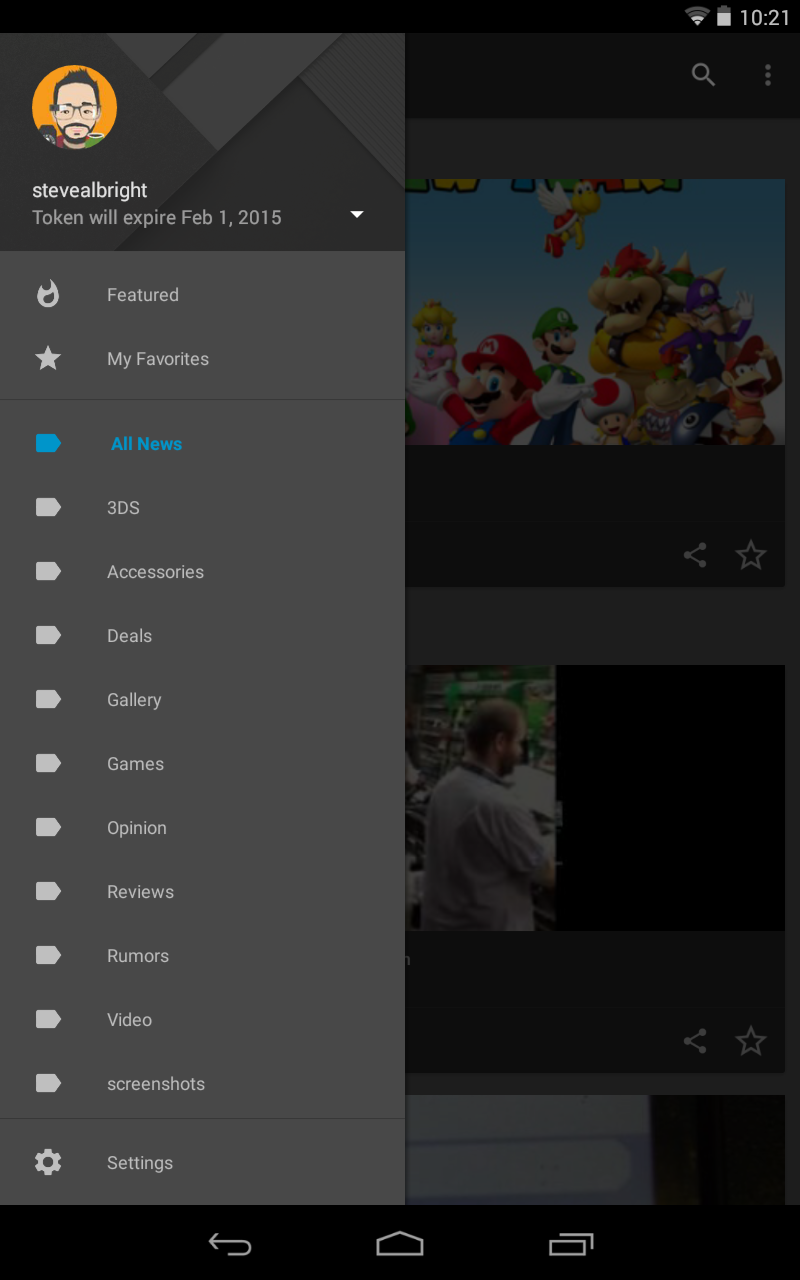Go to Video category label
This screenshot has width=800, height=1280.
[x=129, y=1020]
